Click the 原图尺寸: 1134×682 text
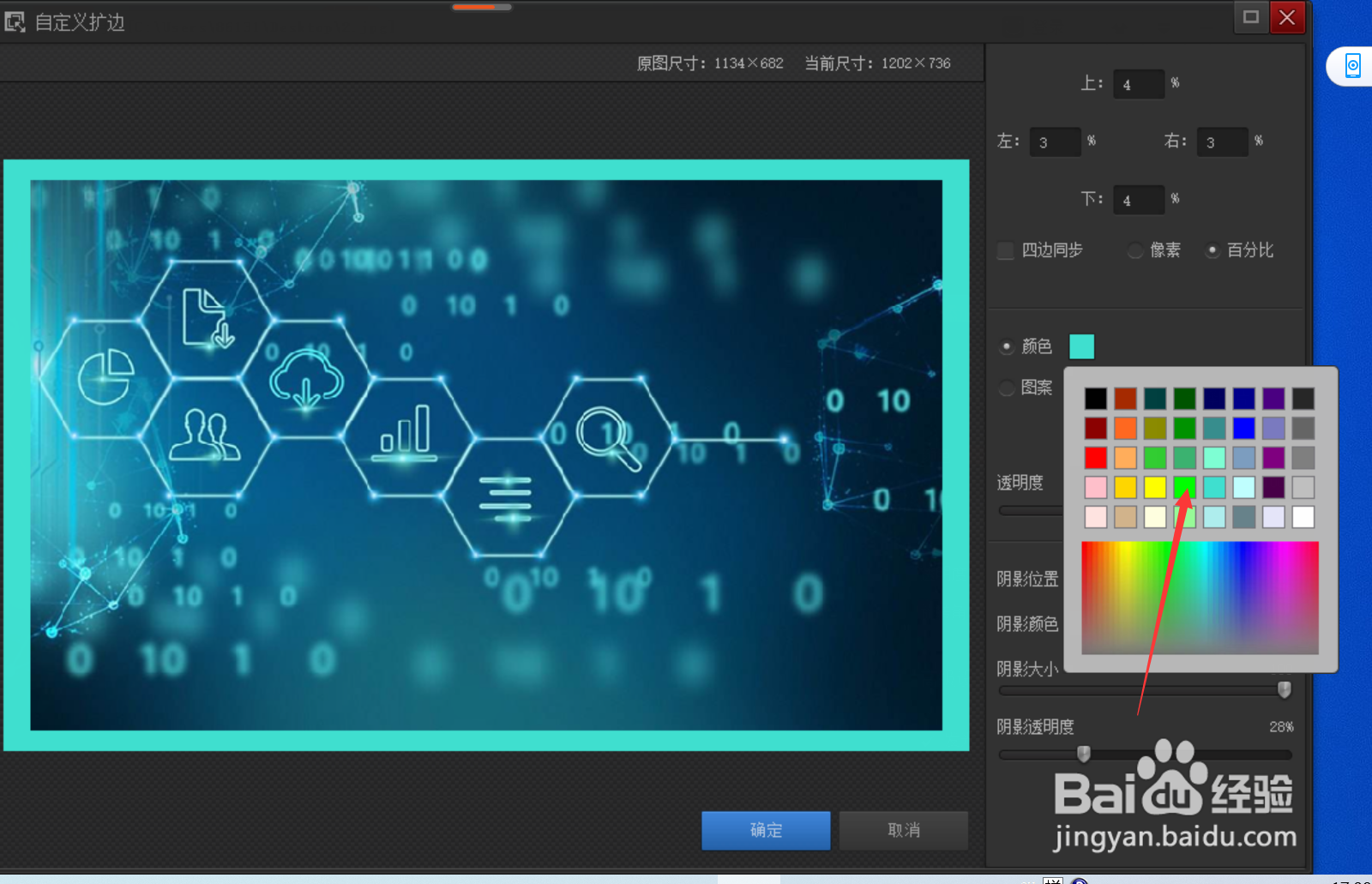The height and width of the screenshot is (884, 1372). coord(710,63)
